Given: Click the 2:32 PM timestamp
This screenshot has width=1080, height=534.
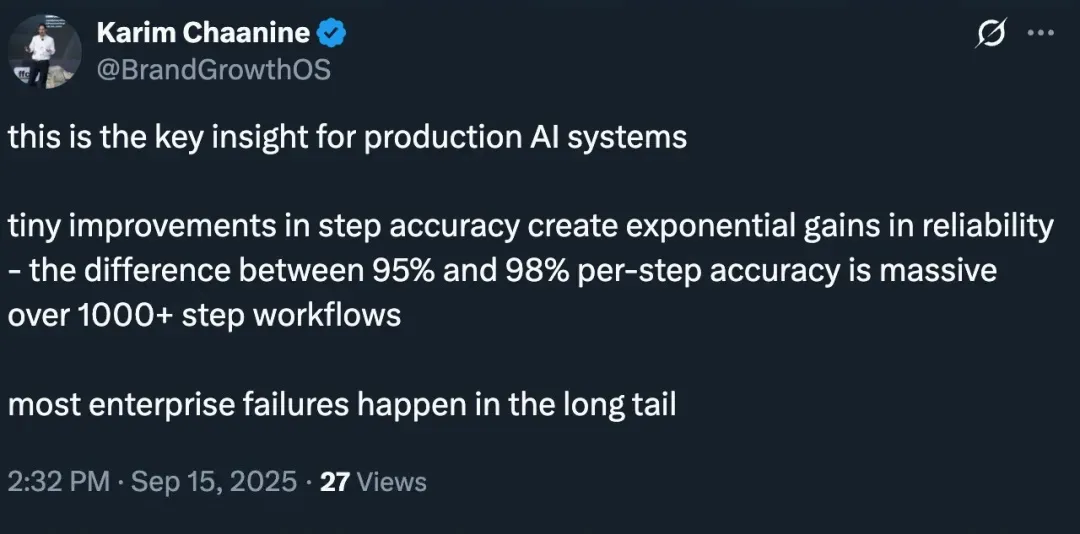Looking at the screenshot, I should click(x=59, y=482).
